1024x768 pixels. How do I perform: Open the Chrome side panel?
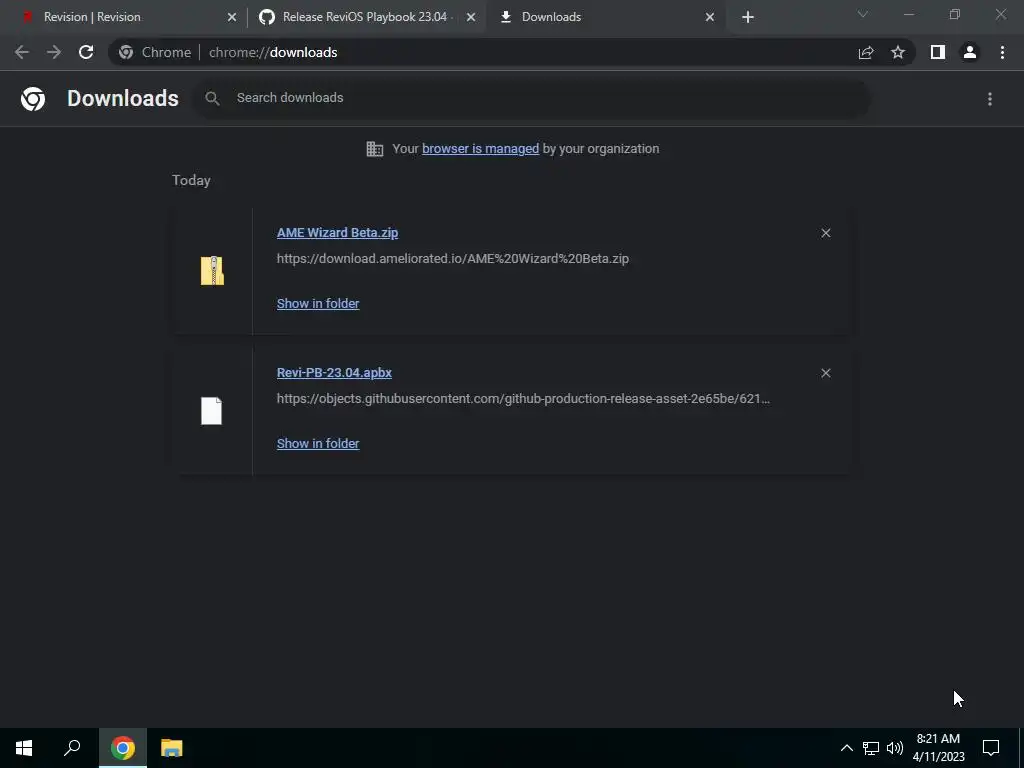938,52
